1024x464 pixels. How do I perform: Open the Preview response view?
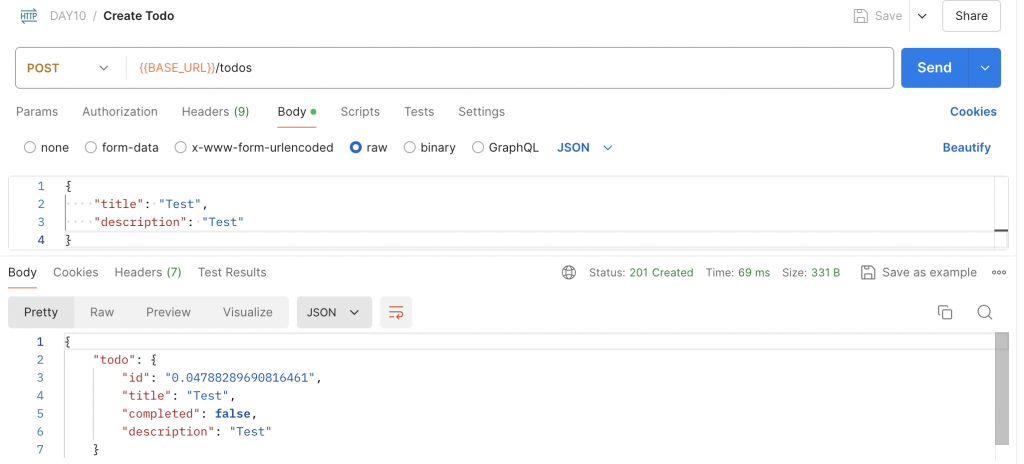[x=168, y=312]
